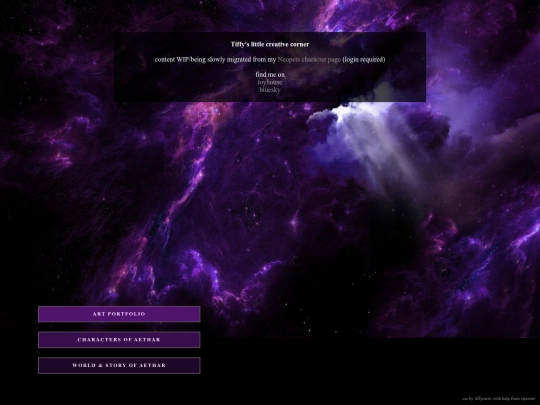Open Characters of Aethar page
Screen dimensions: 540x405
pyautogui.click(x=119, y=340)
